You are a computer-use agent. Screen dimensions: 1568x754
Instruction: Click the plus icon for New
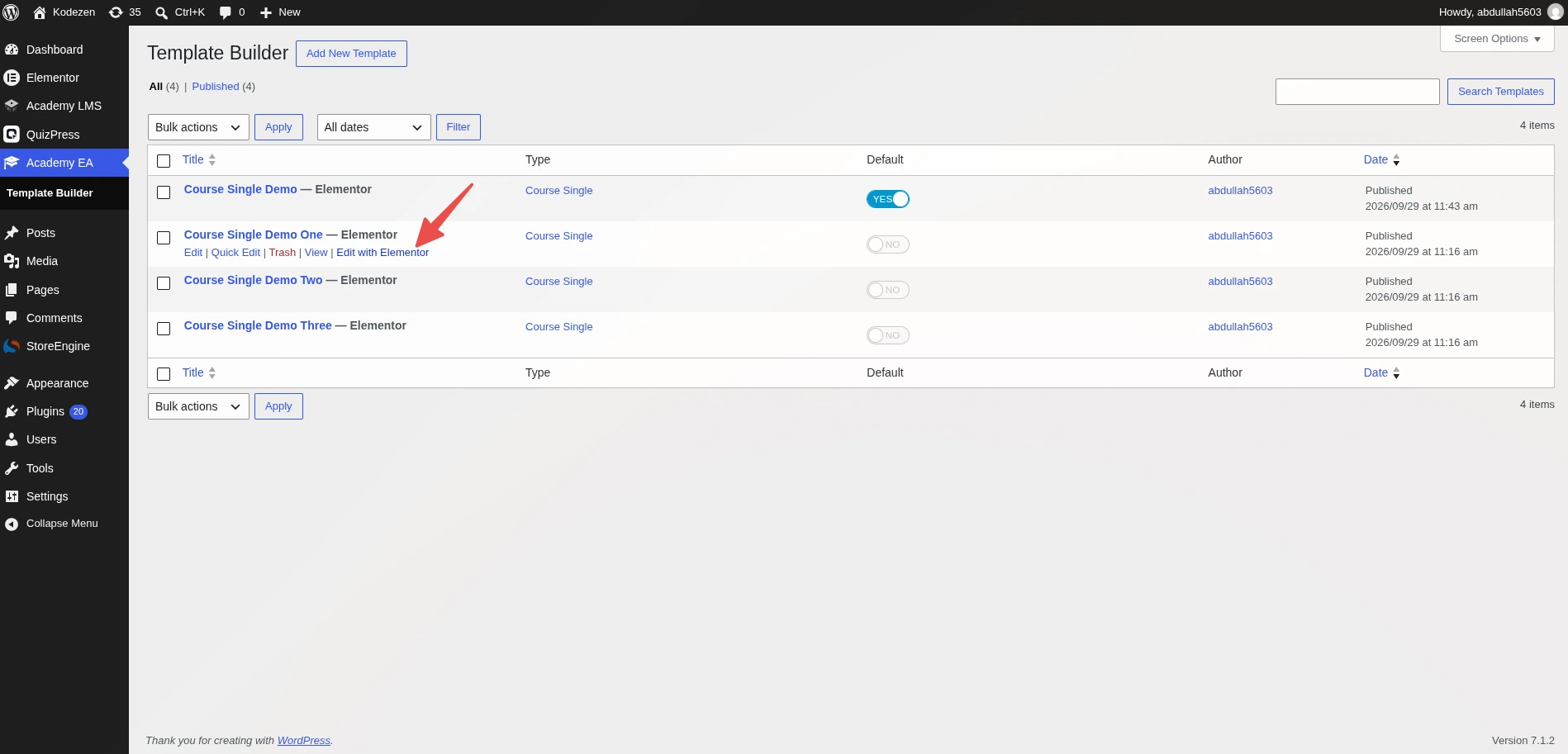tap(266, 12)
